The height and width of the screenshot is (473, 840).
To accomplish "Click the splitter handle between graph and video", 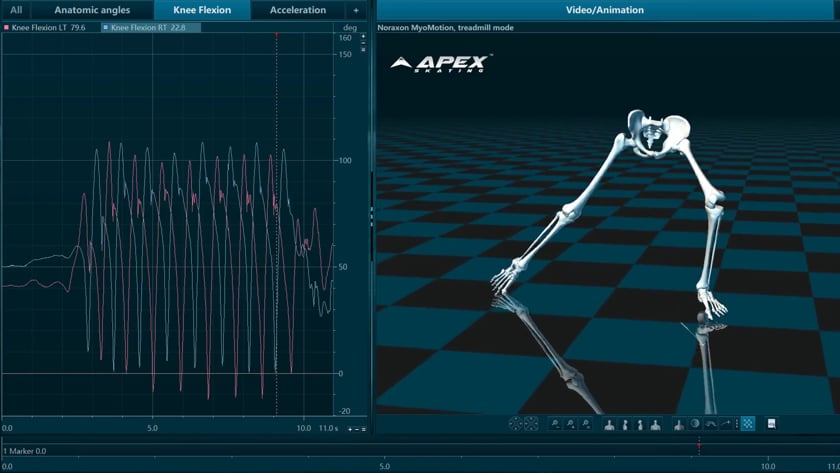I will pos(371,216).
